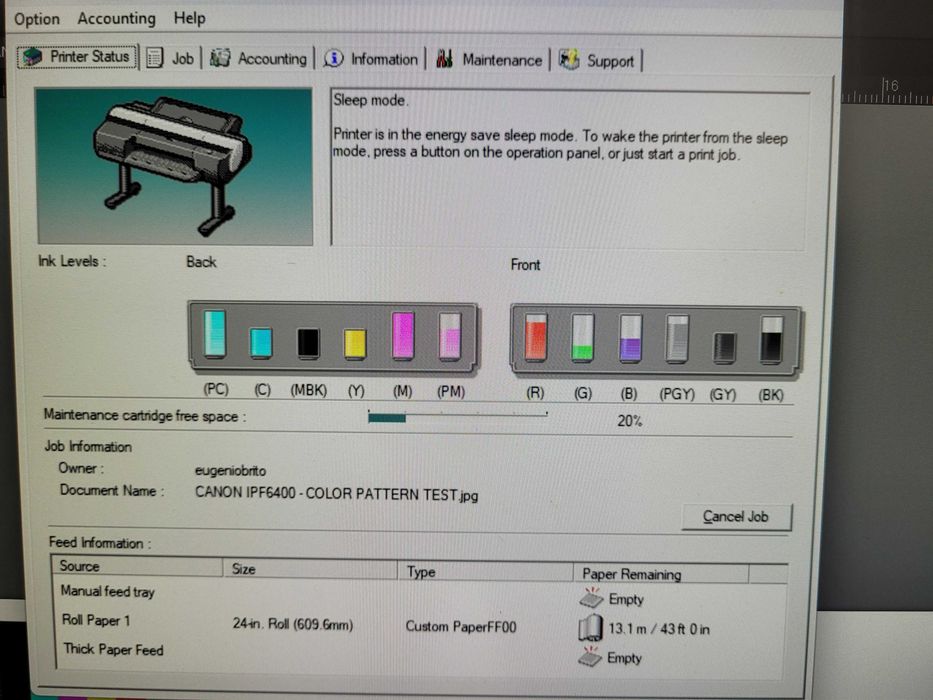Switch to the Printer Status tab
Image resolution: width=933 pixels, height=700 pixels.
click(x=78, y=57)
